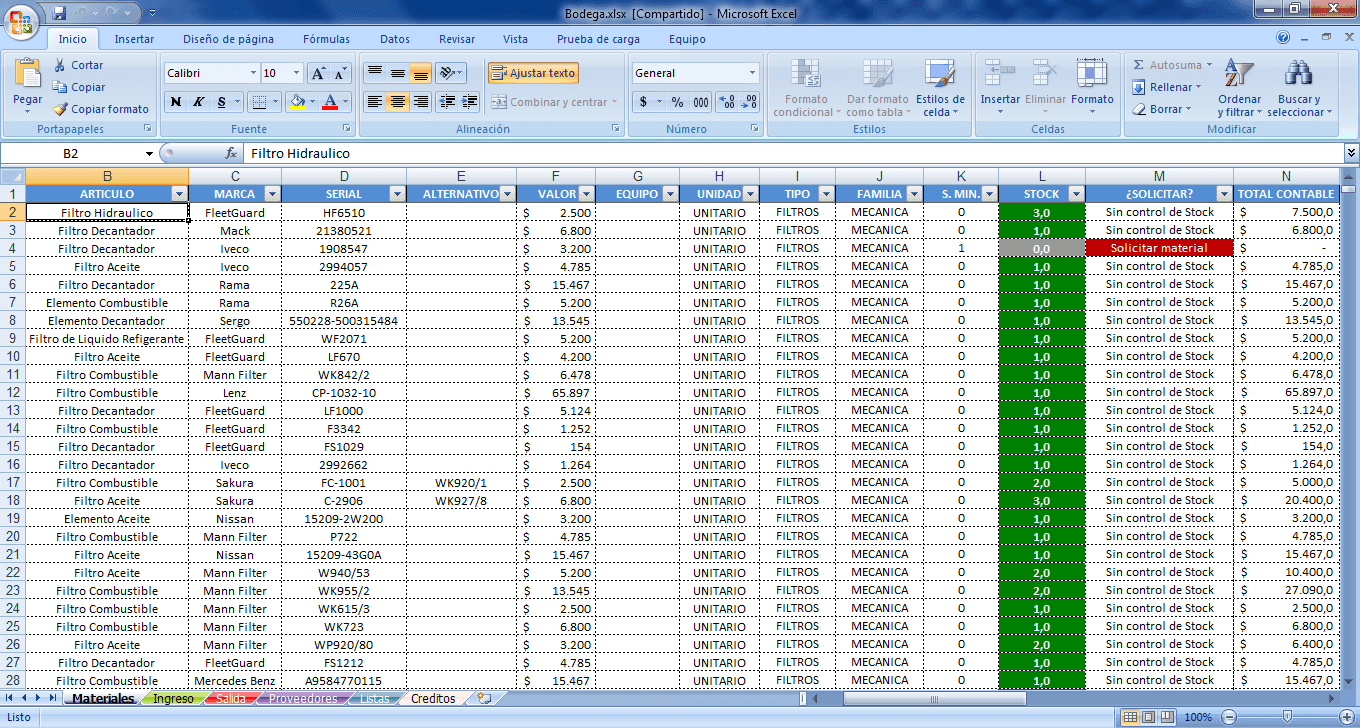Open Buscar y seleccionar binoculars
Viewport: 1360px width, 728px height.
(1299, 74)
